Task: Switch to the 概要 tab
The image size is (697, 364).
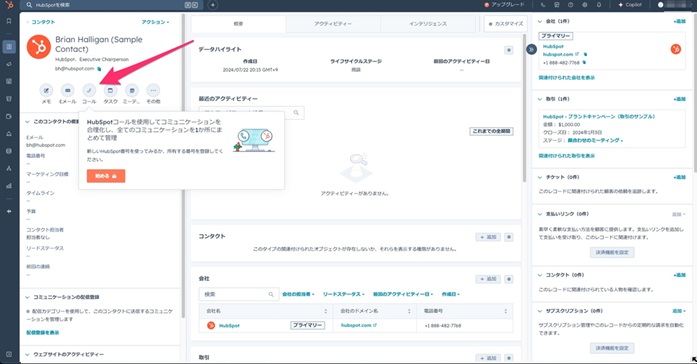Action: click(x=238, y=24)
